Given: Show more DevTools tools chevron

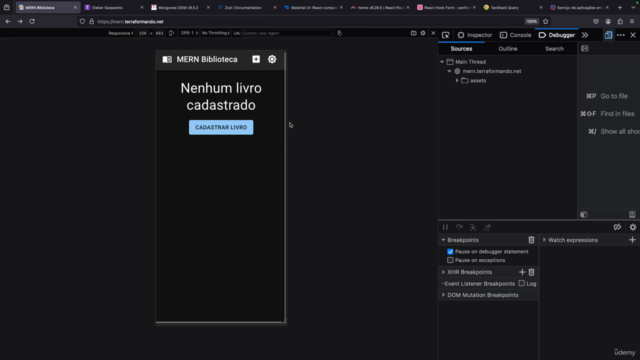Looking at the screenshot, I should 585,35.
